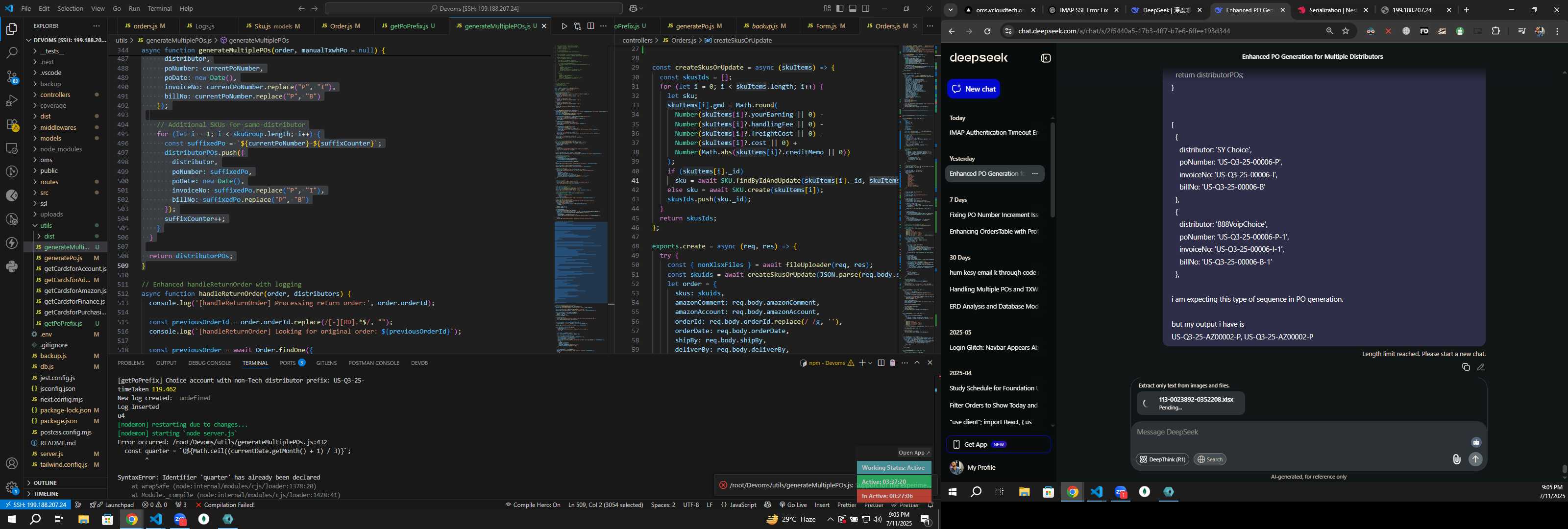Toggle primary side bar layout in VS Code

[840, 8]
